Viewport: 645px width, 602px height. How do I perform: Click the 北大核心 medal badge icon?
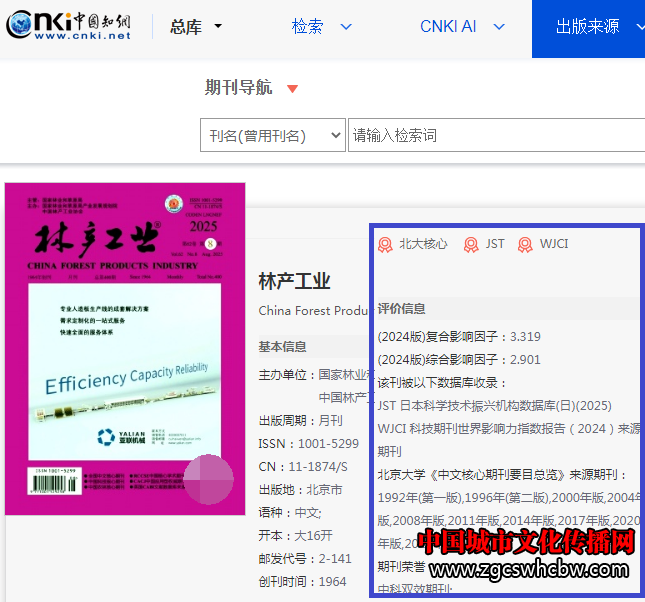(385, 244)
